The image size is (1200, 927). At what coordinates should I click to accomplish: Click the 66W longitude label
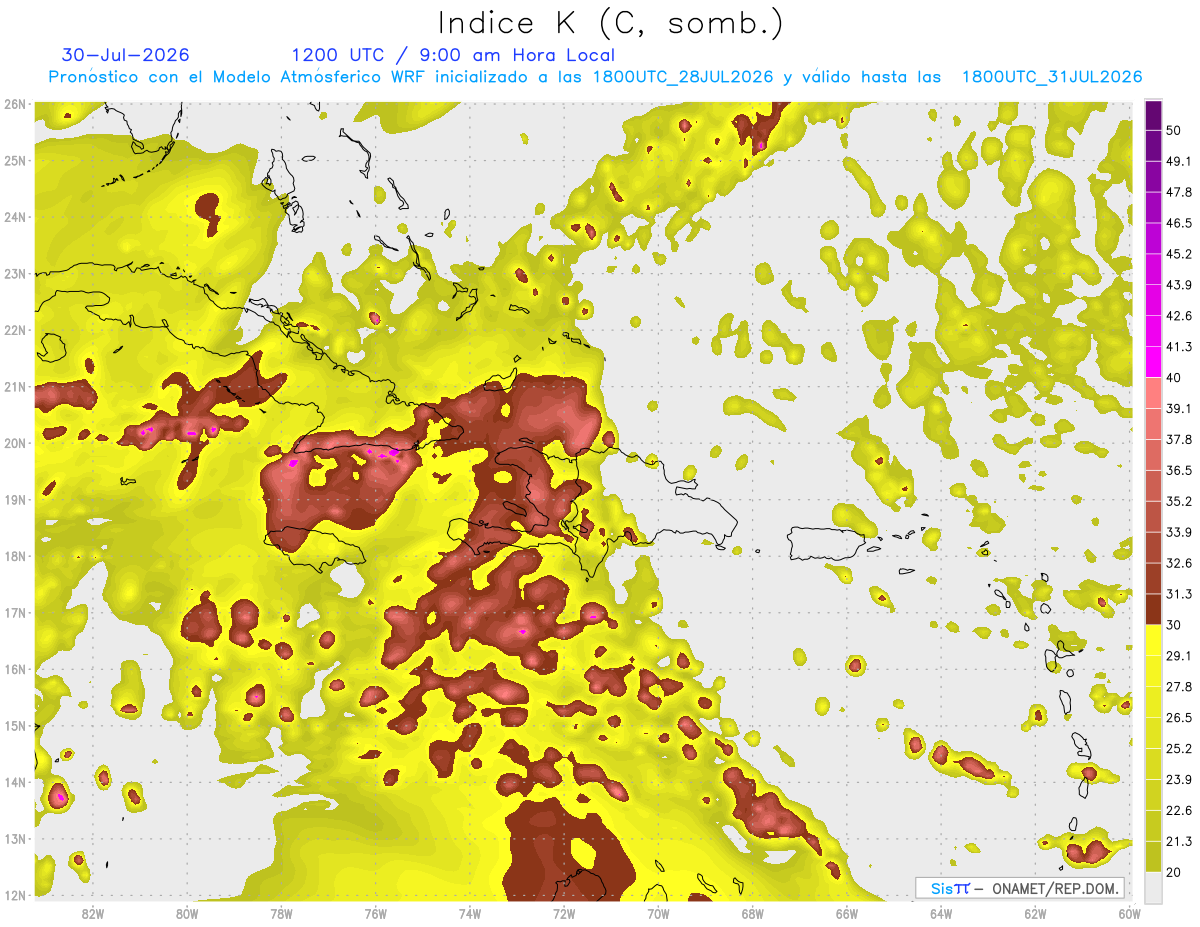click(x=846, y=913)
